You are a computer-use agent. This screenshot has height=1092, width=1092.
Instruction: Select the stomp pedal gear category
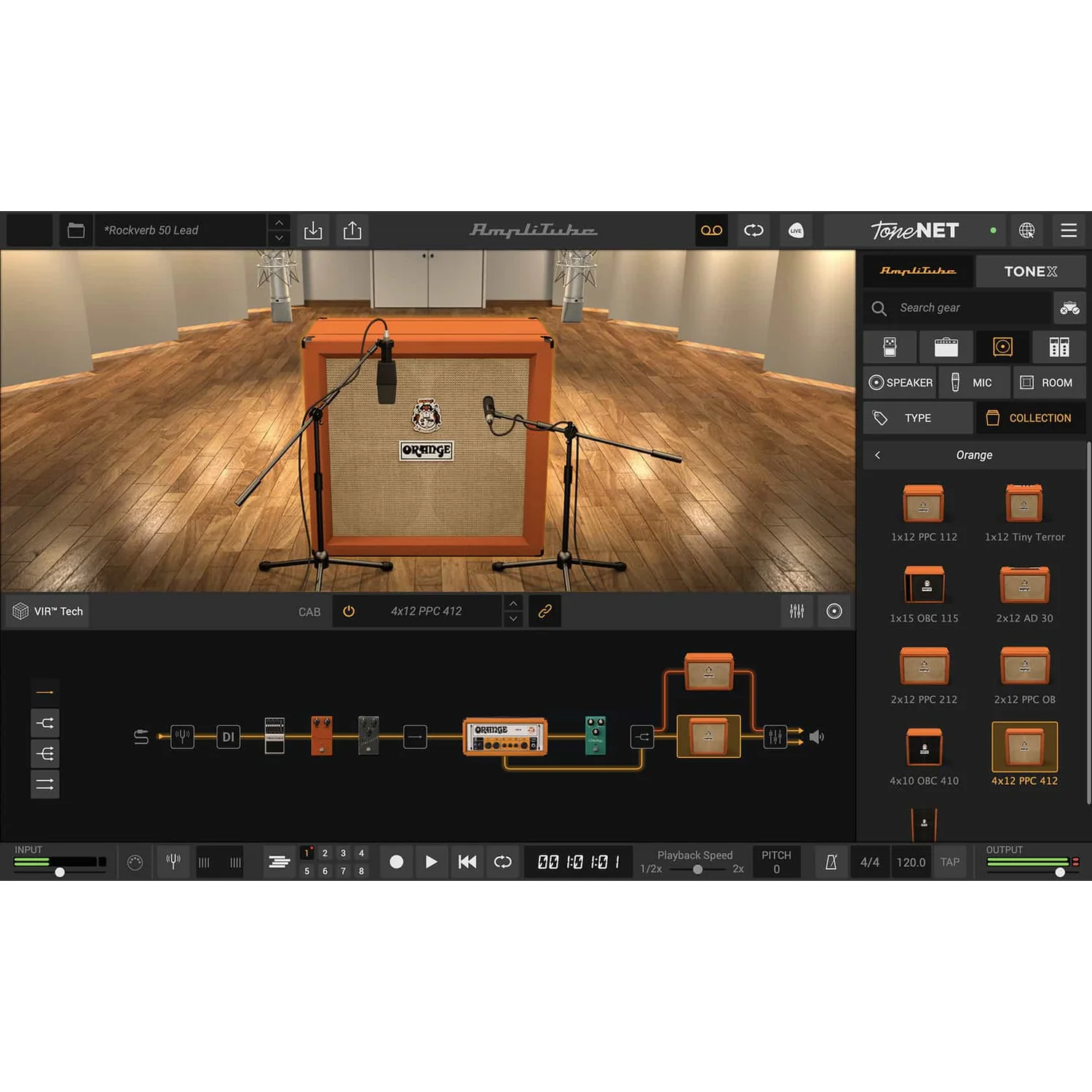tap(890, 347)
